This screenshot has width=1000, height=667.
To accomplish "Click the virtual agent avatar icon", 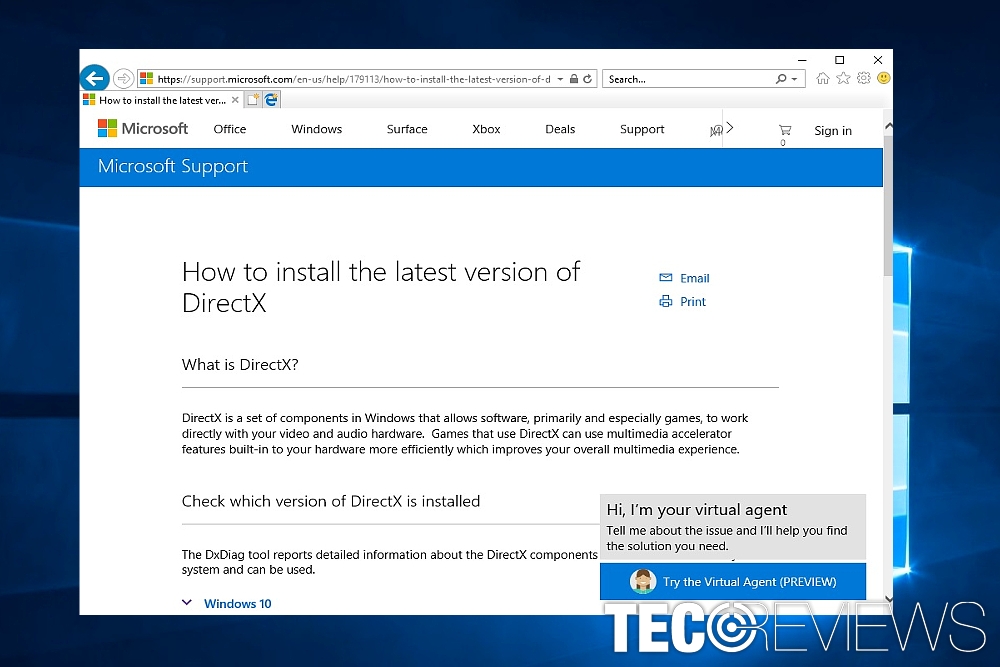I will point(643,582).
